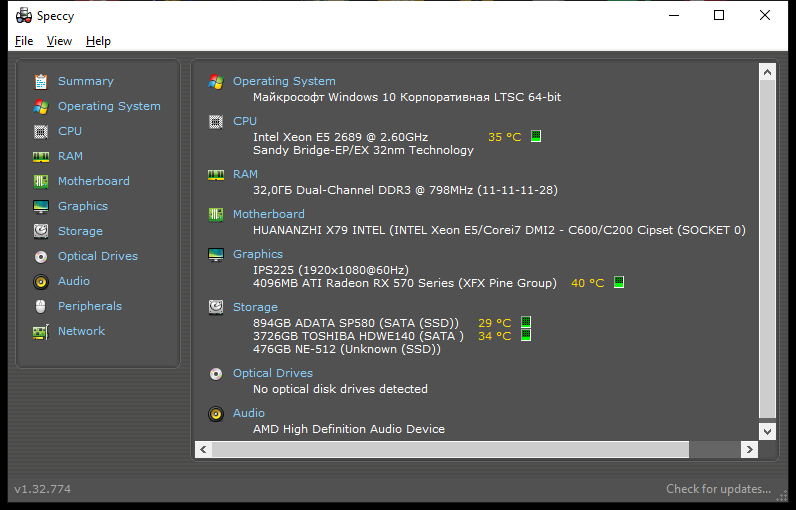Viewport: 796px width, 510px height.
Task: Open the File menu
Action: 24,41
